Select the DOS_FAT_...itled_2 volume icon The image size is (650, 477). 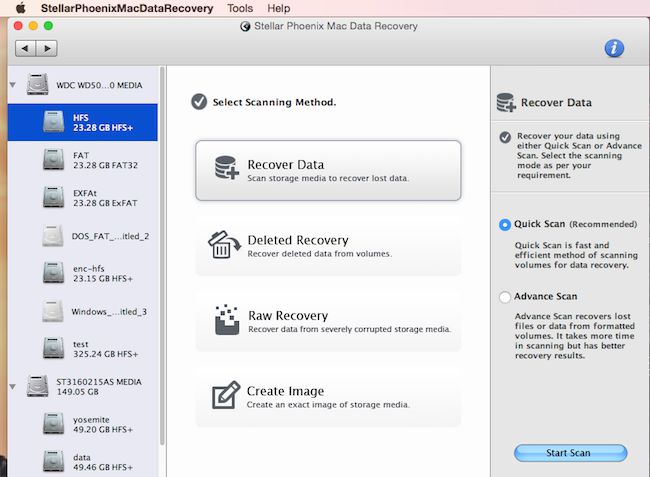53,236
